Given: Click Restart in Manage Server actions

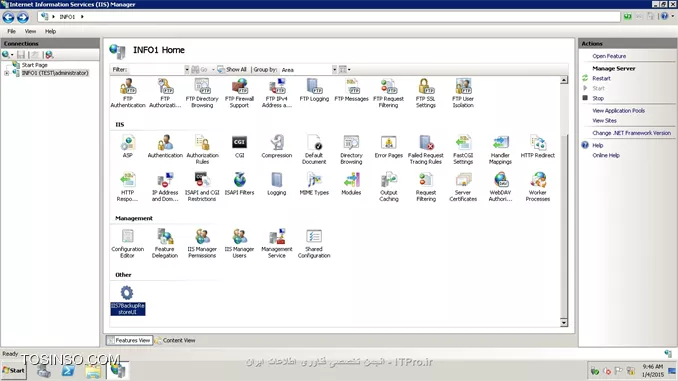Looking at the screenshot, I should coord(601,78).
